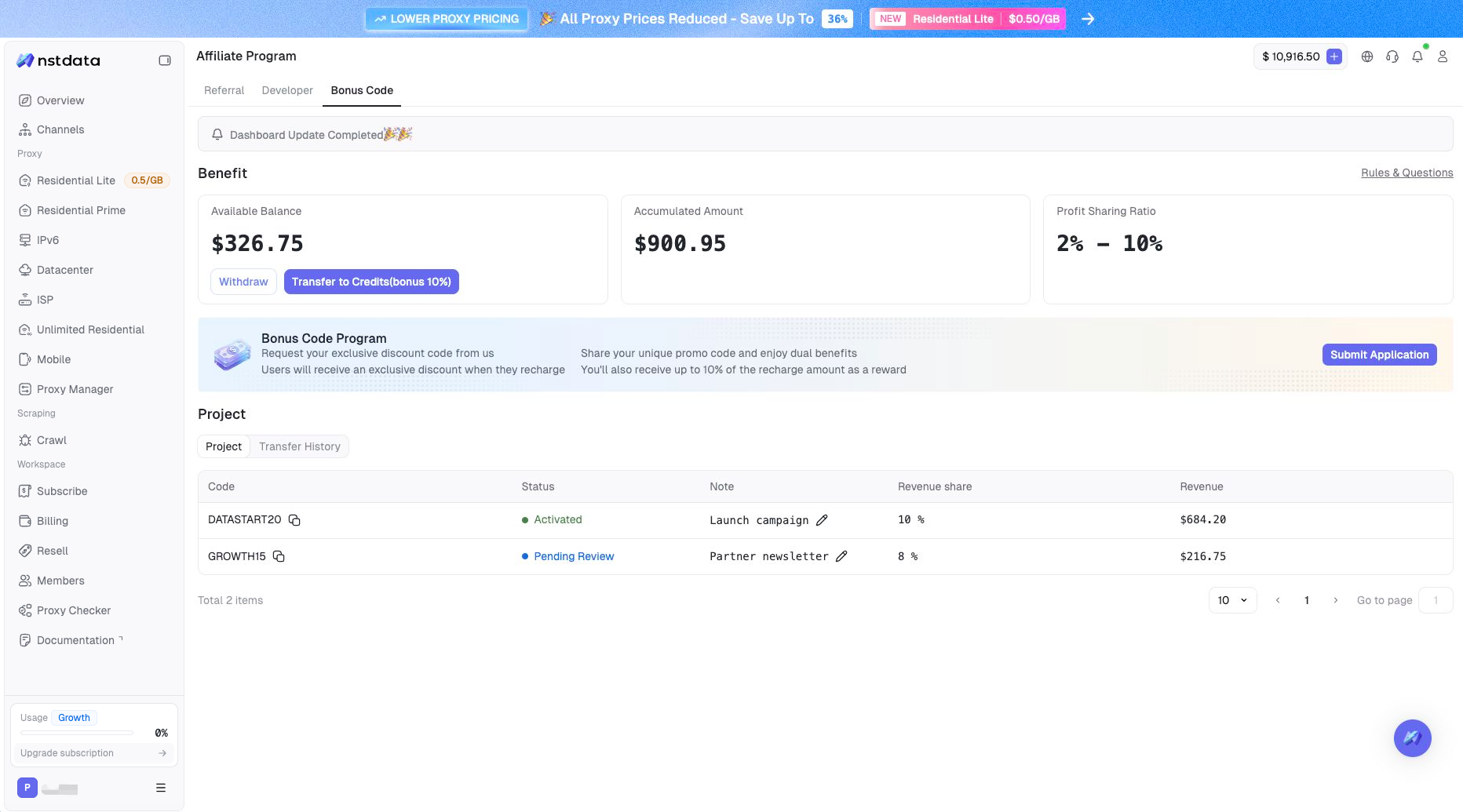Viewport: 1463px width, 812px height.
Task: Copy the DATASTART20 code
Action: [294, 520]
